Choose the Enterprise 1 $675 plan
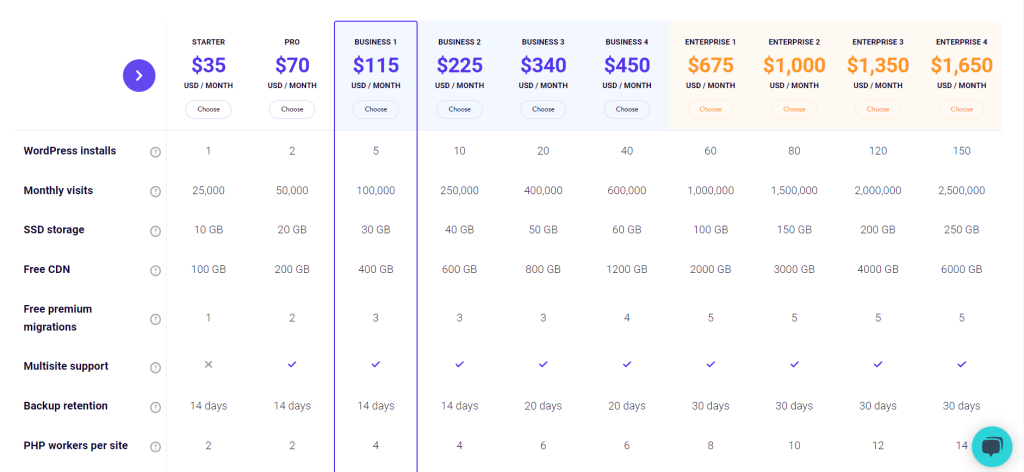Viewport: 1024px width, 472px height. tap(711, 110)
